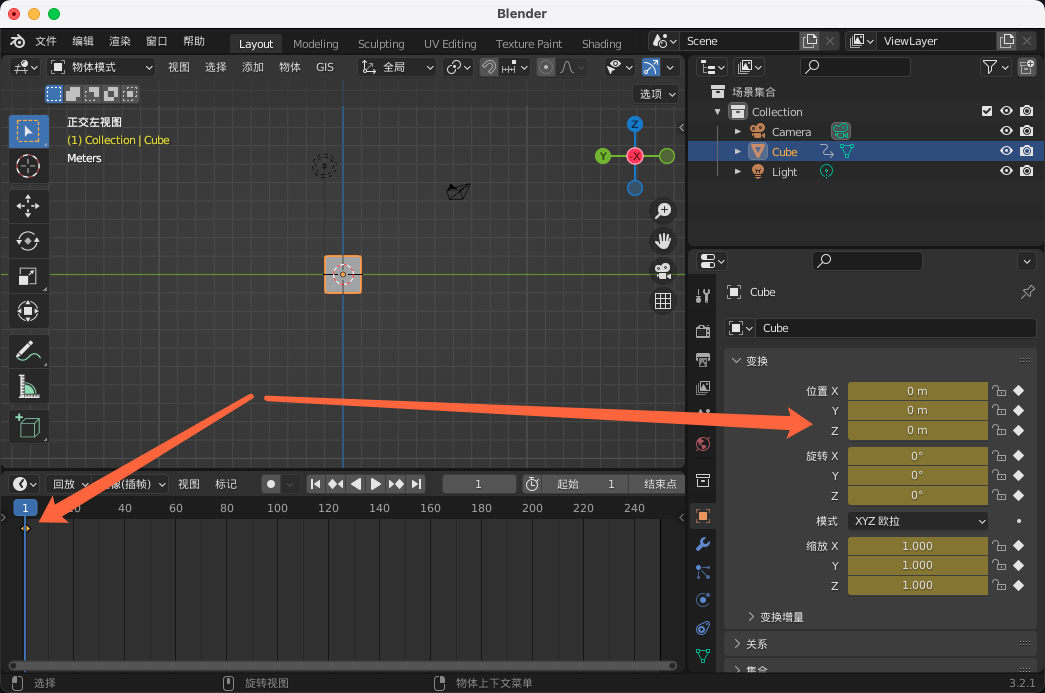Click the pan view hand icon
This screenshot has width=1045, height=693.
(x=663, y=241)
